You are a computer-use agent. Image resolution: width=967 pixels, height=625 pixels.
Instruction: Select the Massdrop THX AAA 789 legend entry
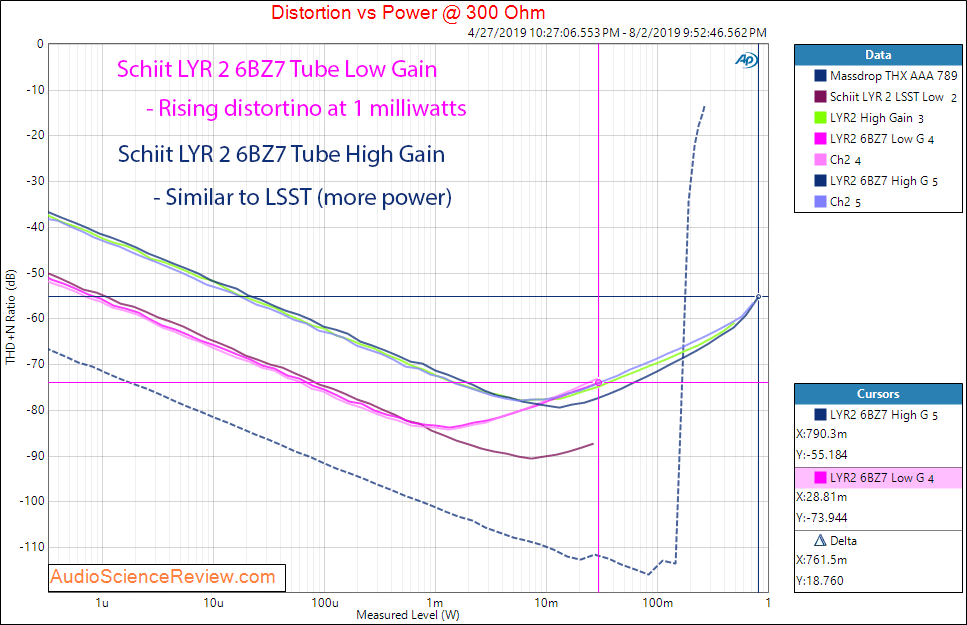[893, 76]
